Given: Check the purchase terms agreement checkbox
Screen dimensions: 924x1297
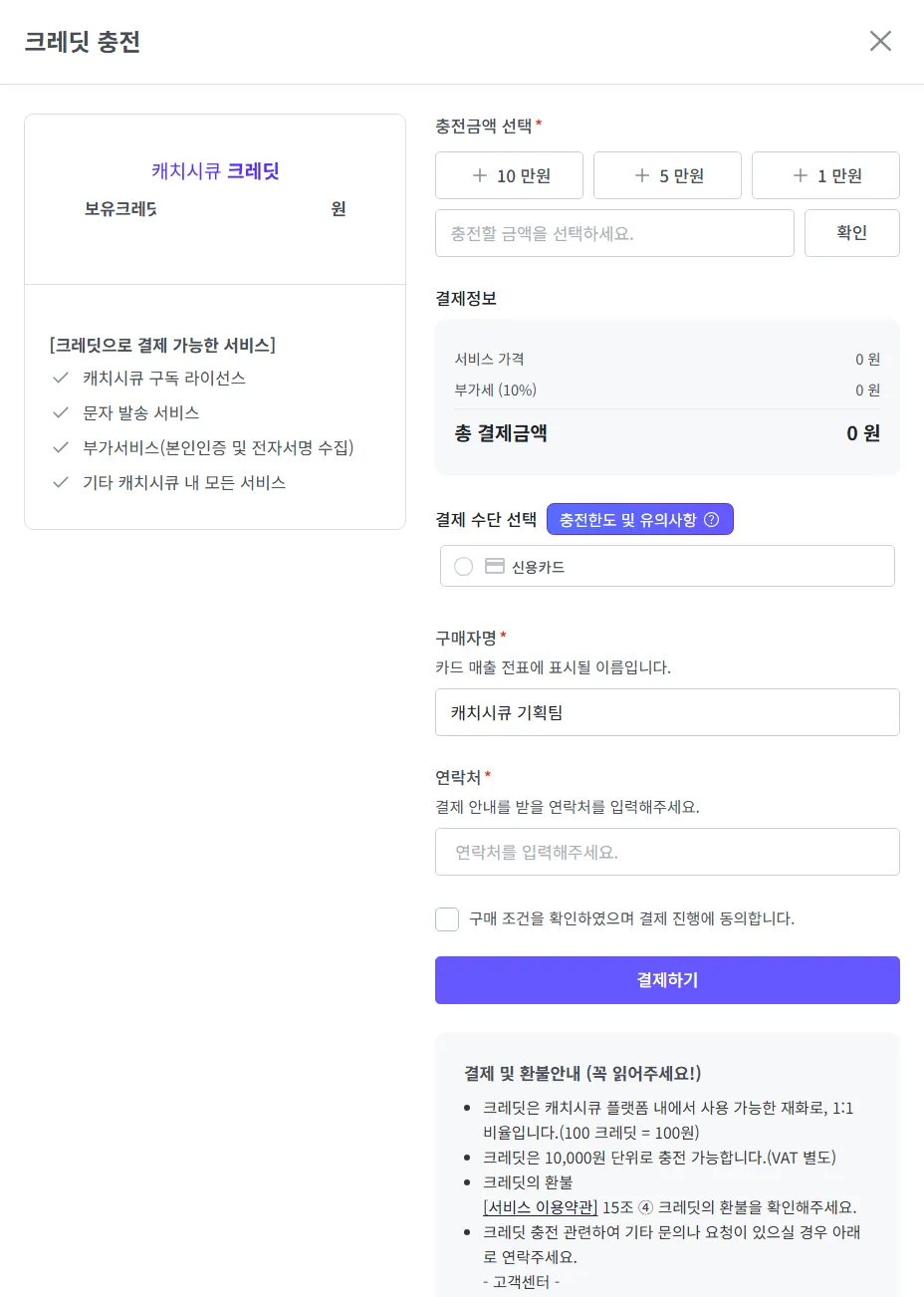Looking at the screenshot, I should [x=447, y=918].
